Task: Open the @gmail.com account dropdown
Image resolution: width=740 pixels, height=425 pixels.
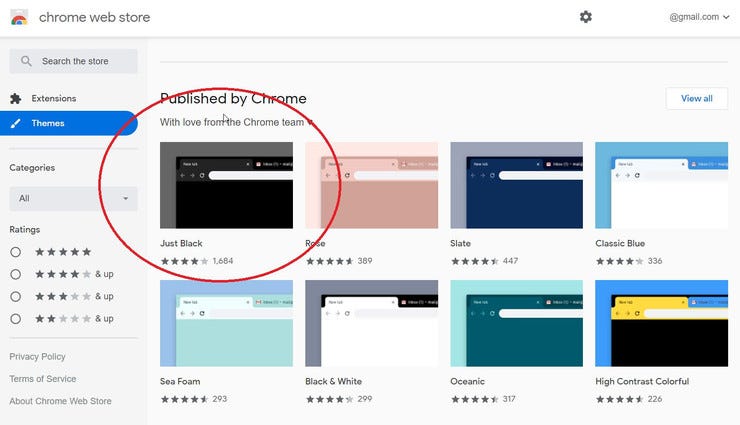Action: (699, 17)
